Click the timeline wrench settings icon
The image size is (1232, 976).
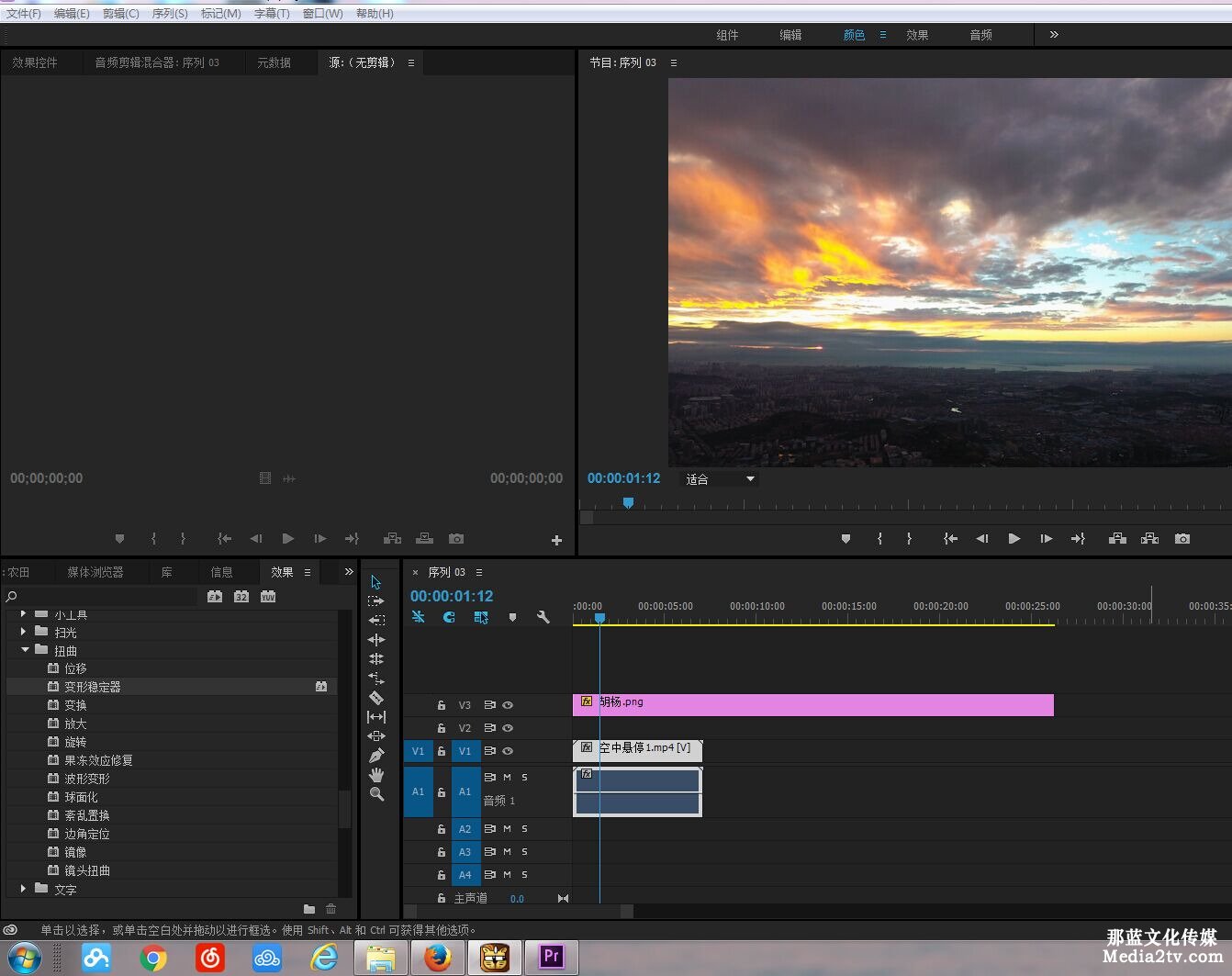[543, 618]
